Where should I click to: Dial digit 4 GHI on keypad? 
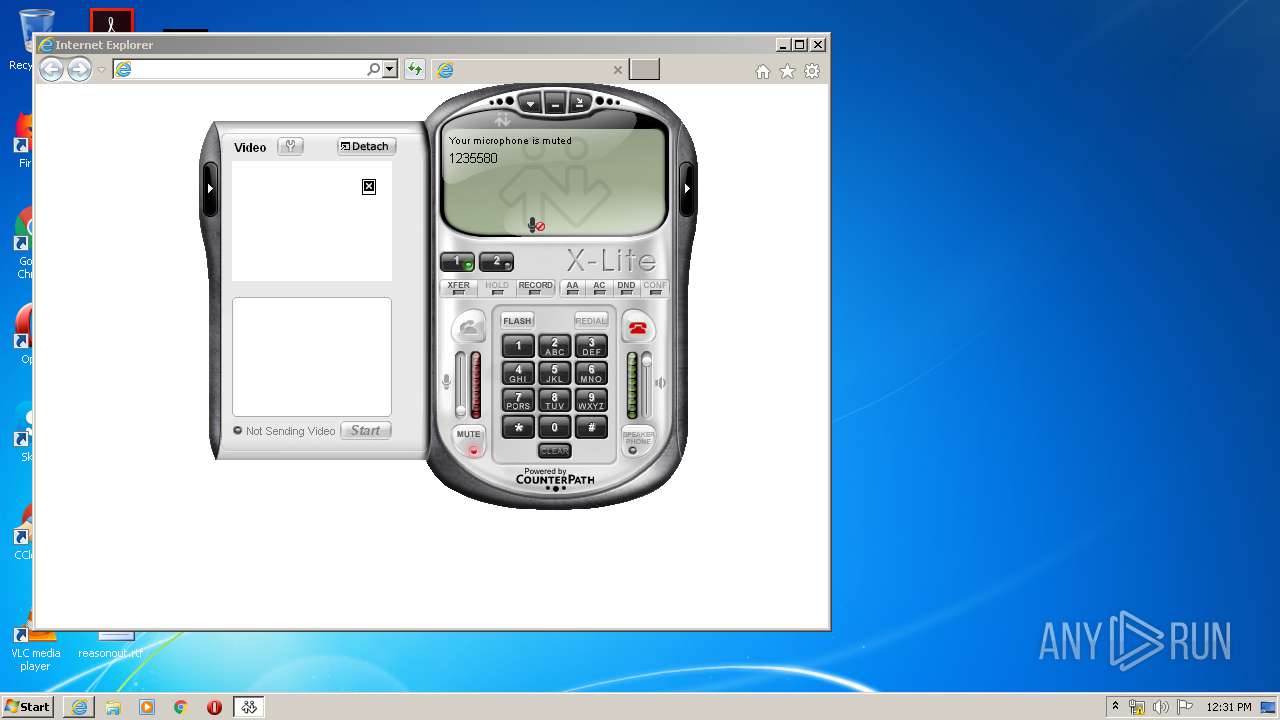pyautogui.click(x=518, y=374)
